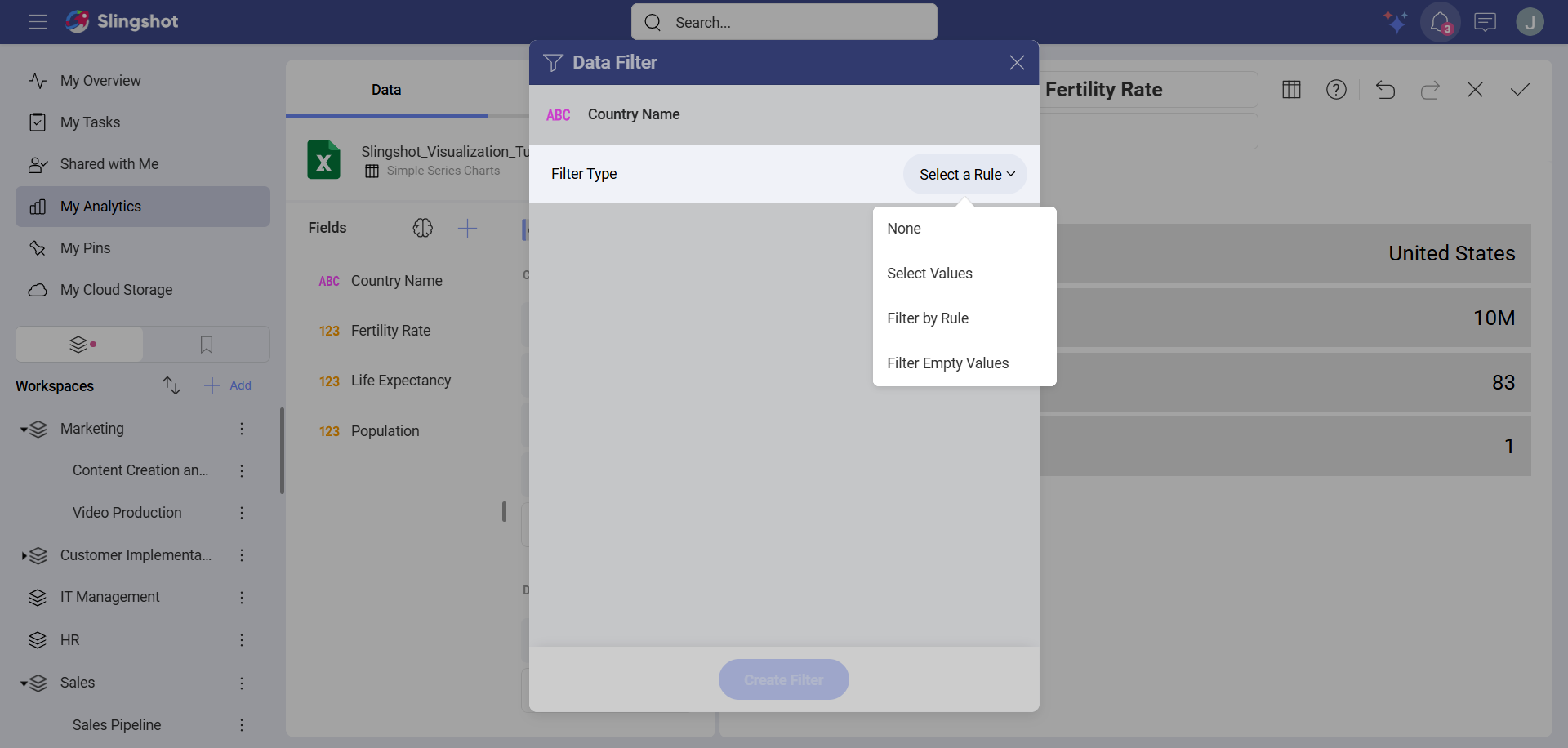Close the Data Filter dialog

1017,63
